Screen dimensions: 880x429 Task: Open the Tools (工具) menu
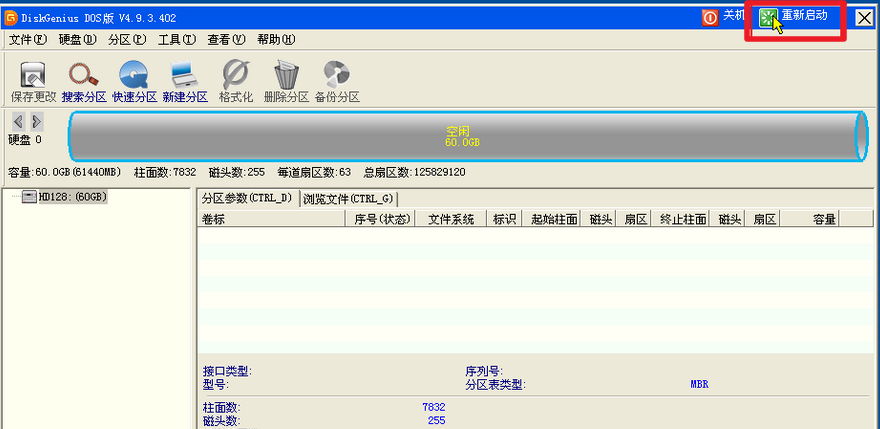(x=177, y=40)
